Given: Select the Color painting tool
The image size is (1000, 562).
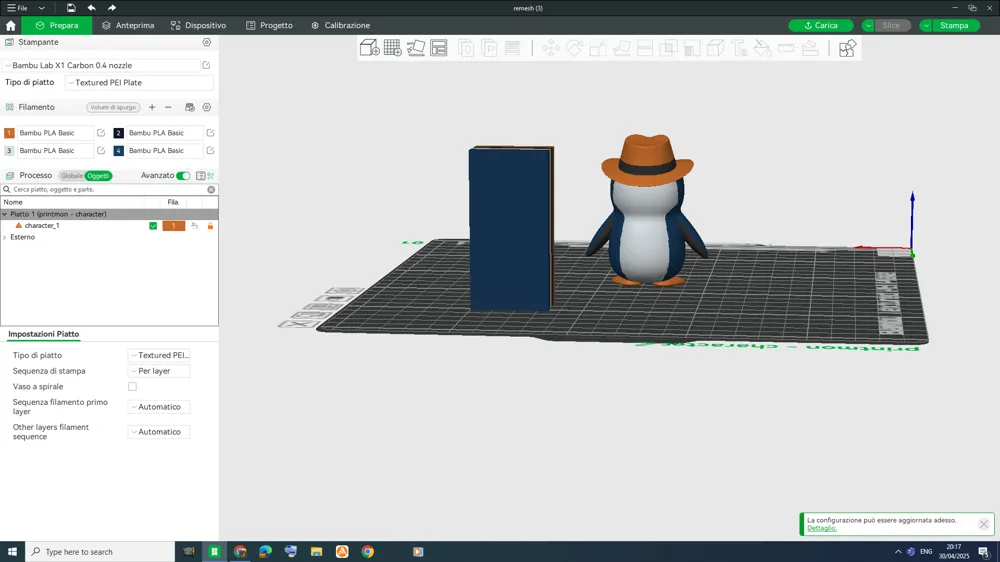Looking at the screenshot, I should tap(763, 48).
